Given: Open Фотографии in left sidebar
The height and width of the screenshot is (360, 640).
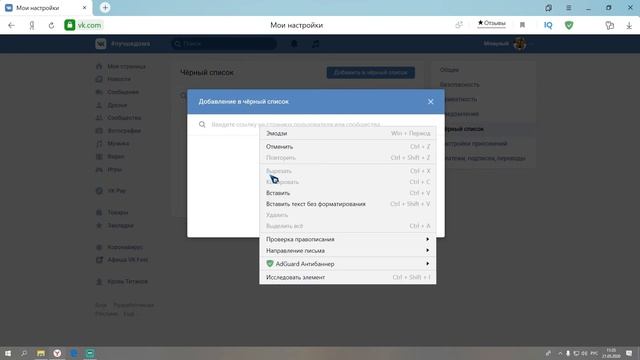Looking at the screenshot, I should pyautogui.click(x=119, y=131).
